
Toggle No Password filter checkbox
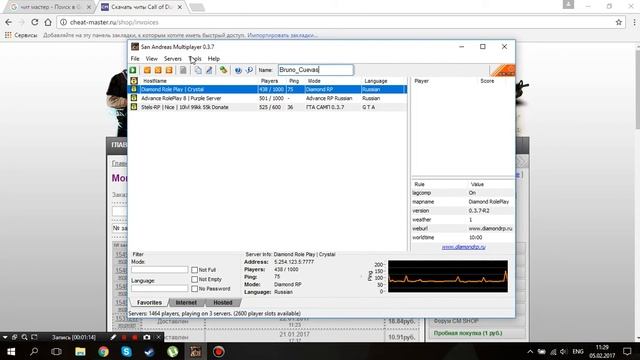(195, 289)
